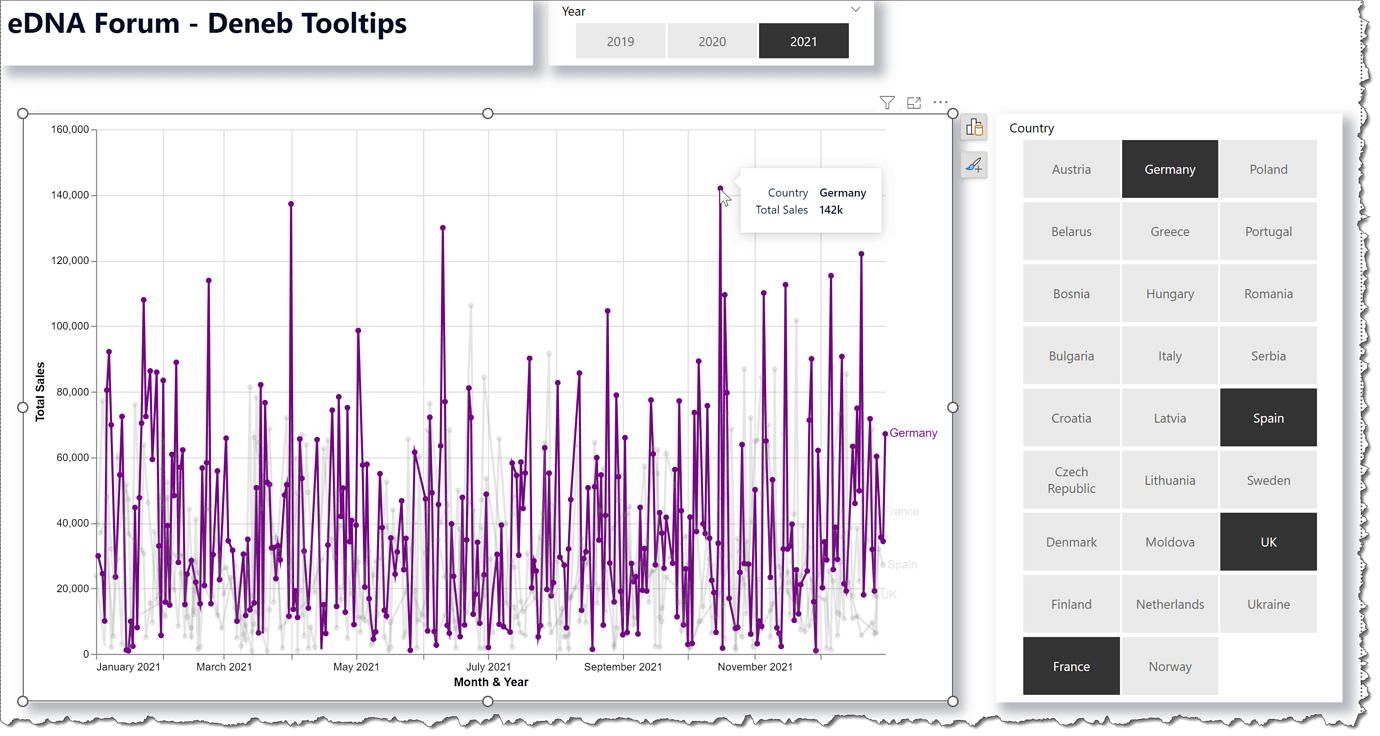Click the Germany series label on the chart
This screenshot has height=736, width=1380.
pyautogui.click(x=912, y=432)
